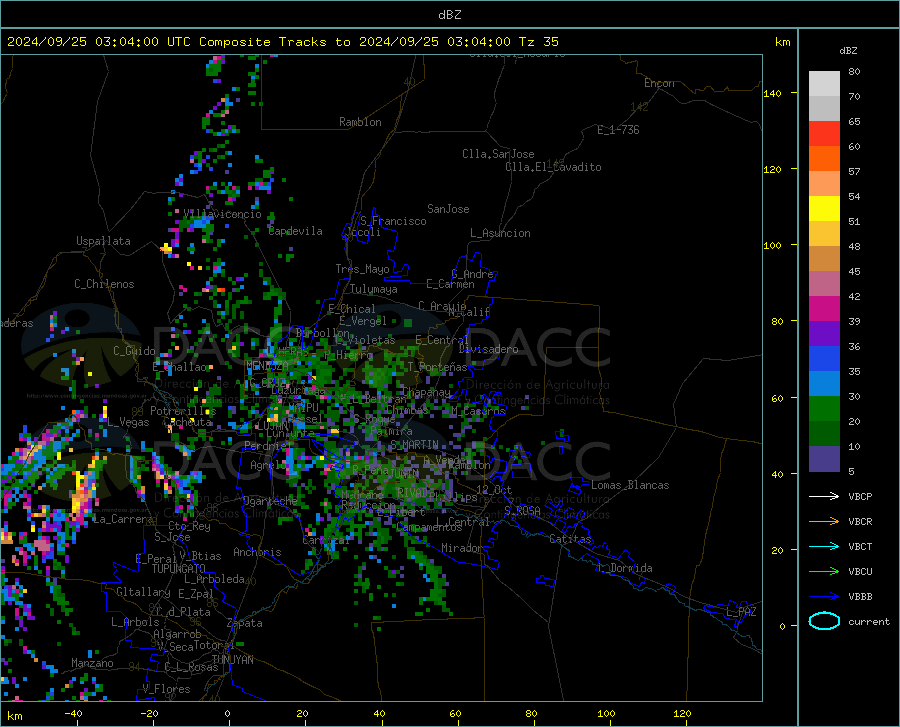Click the Potrerillos map label
Image resolution: width=900 pixels, height=727 pixels.
point(183,411)
